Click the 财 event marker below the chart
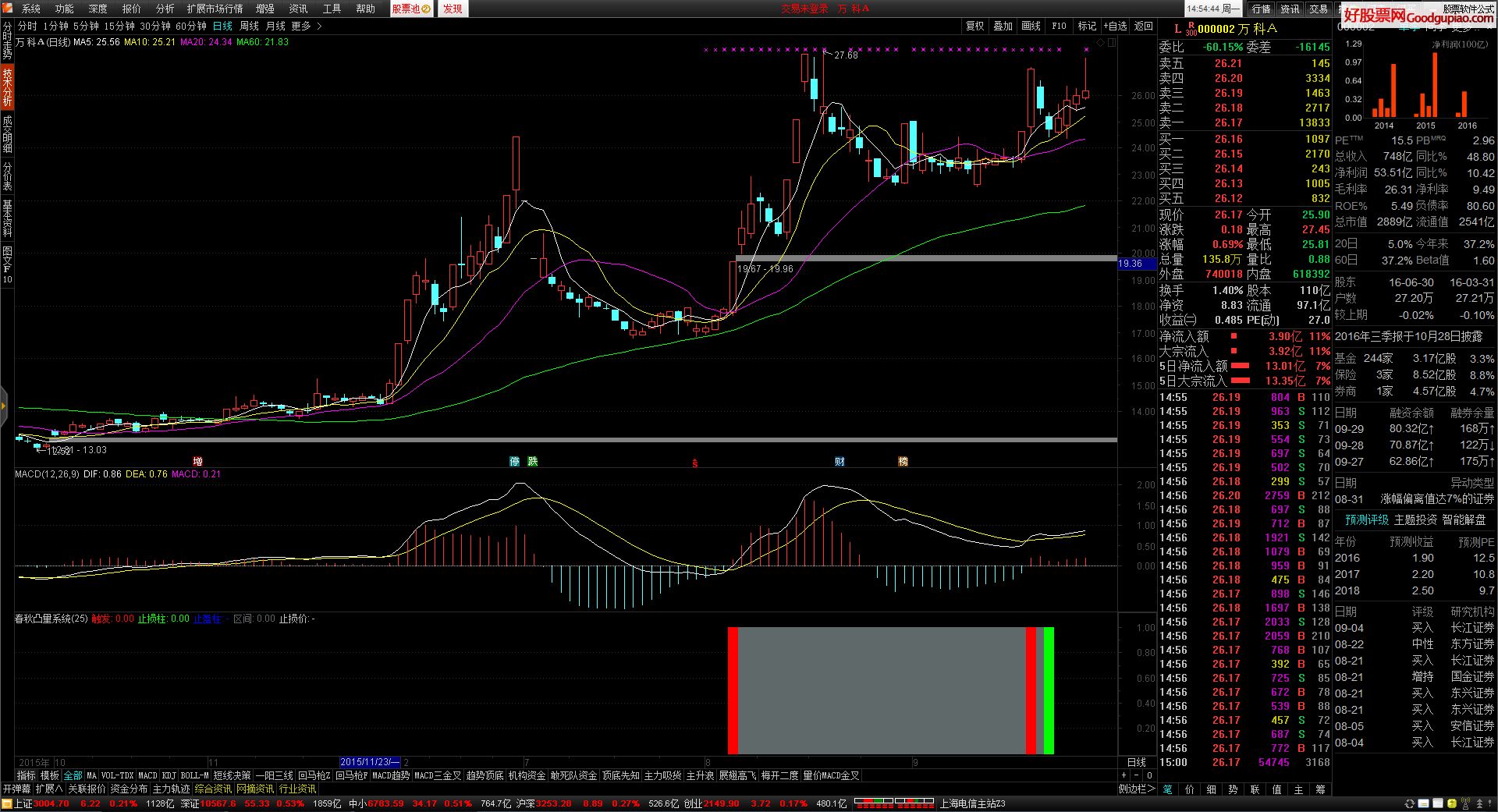The width and height of the screenshot is (1498, 812). [840, 462]
